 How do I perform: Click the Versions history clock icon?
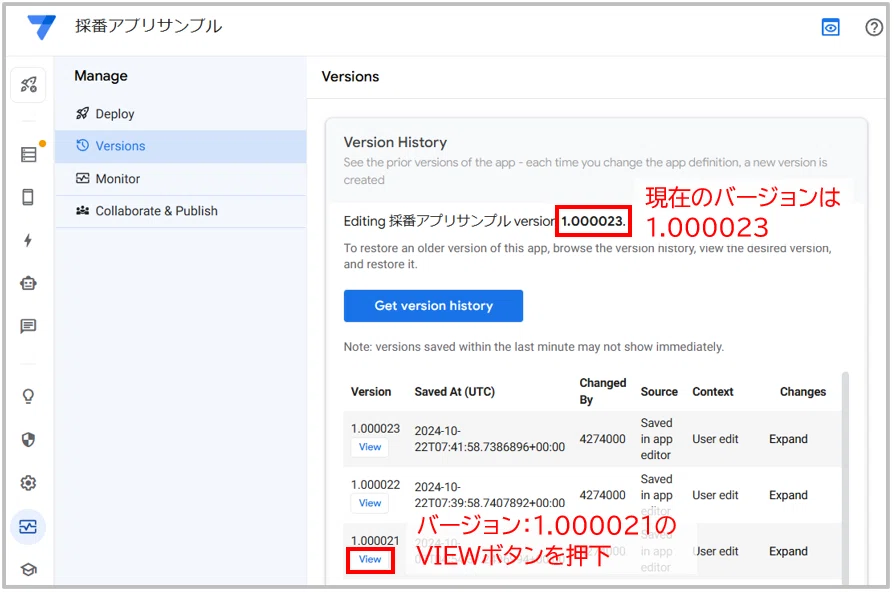(83, 145)
